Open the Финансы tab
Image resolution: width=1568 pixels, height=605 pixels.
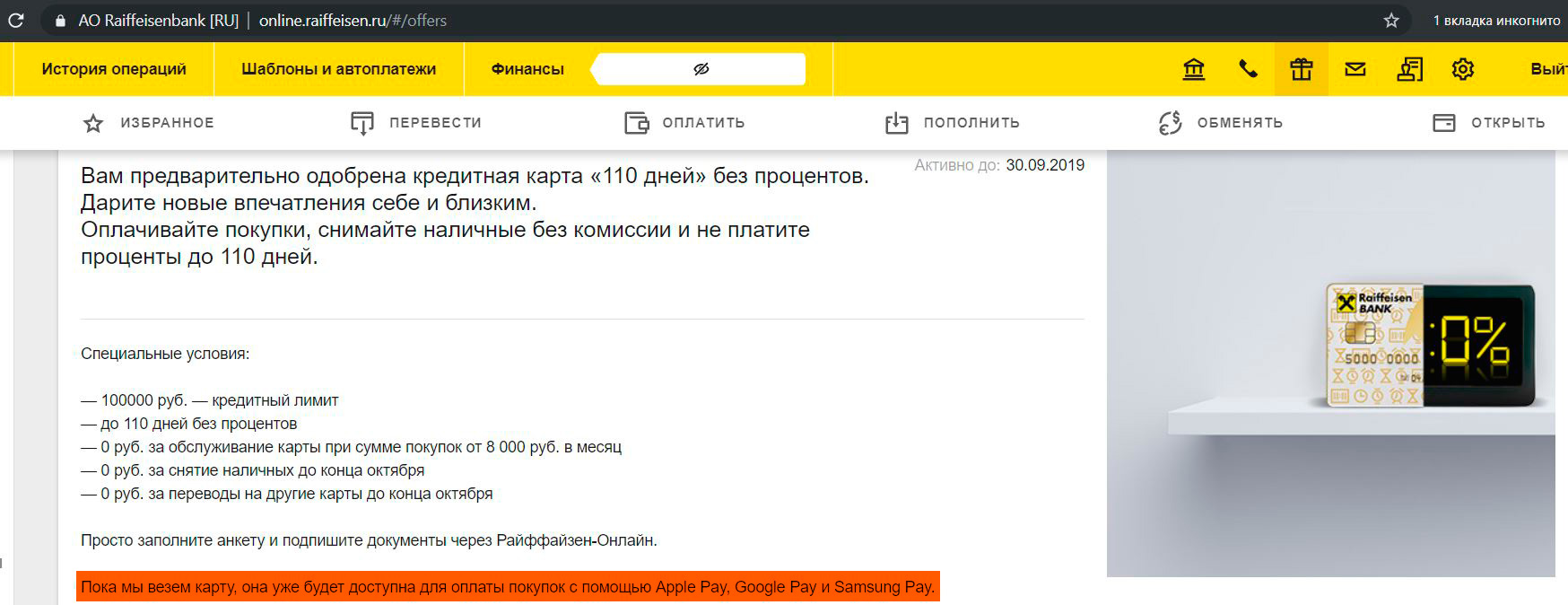527,69
